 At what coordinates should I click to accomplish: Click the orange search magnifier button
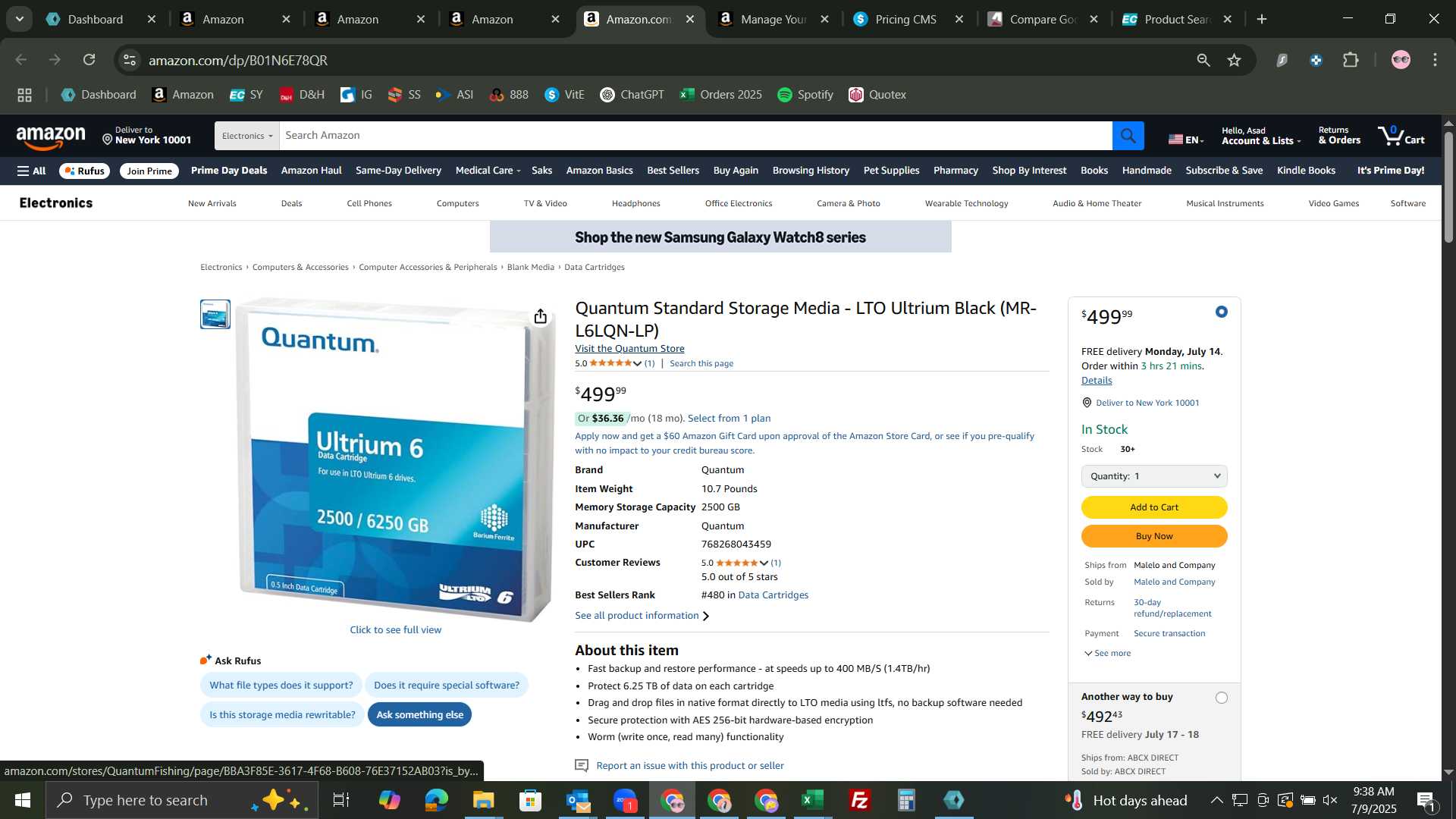point(1128,136)
